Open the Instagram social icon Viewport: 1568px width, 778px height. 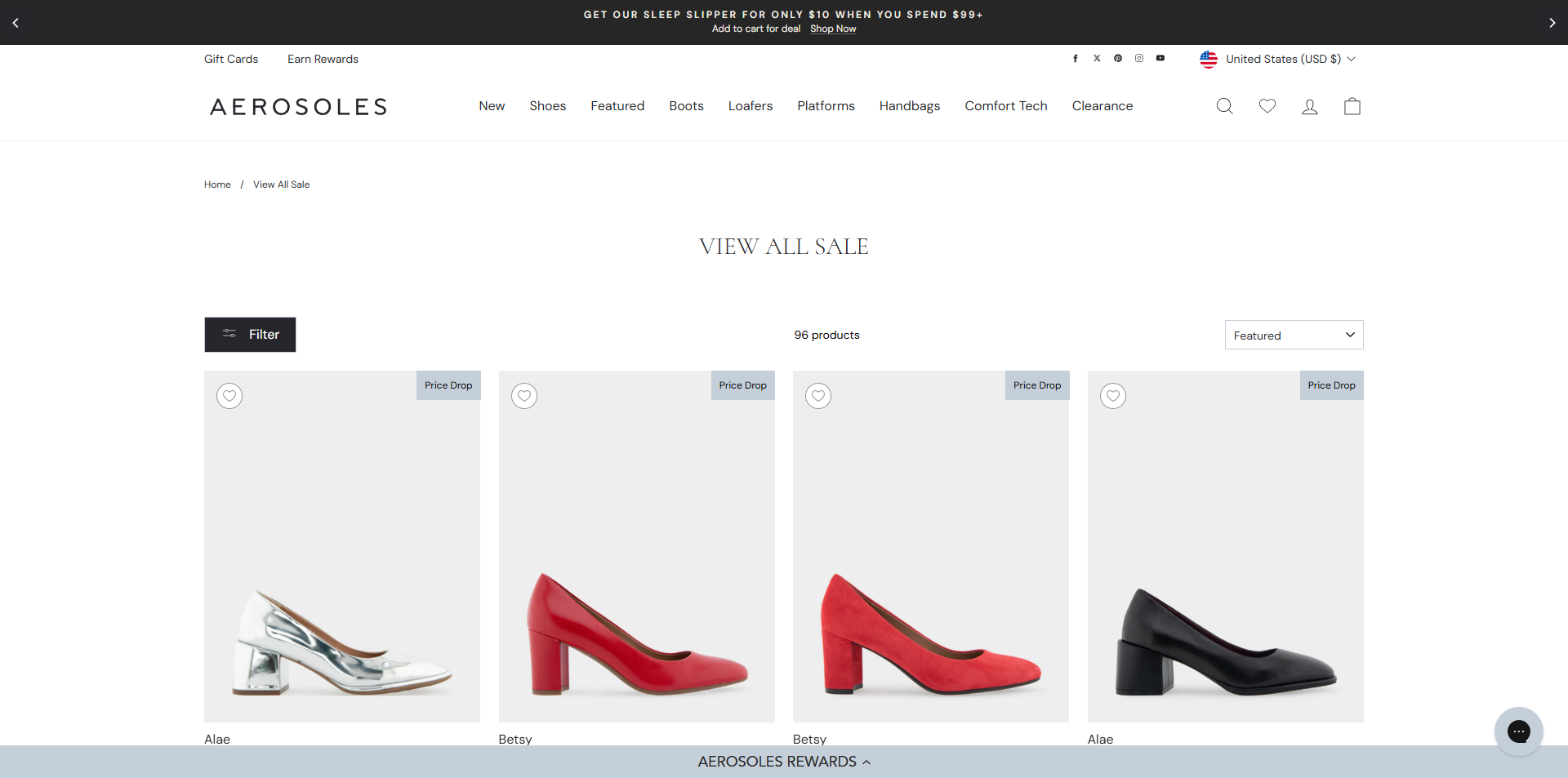1139,58
